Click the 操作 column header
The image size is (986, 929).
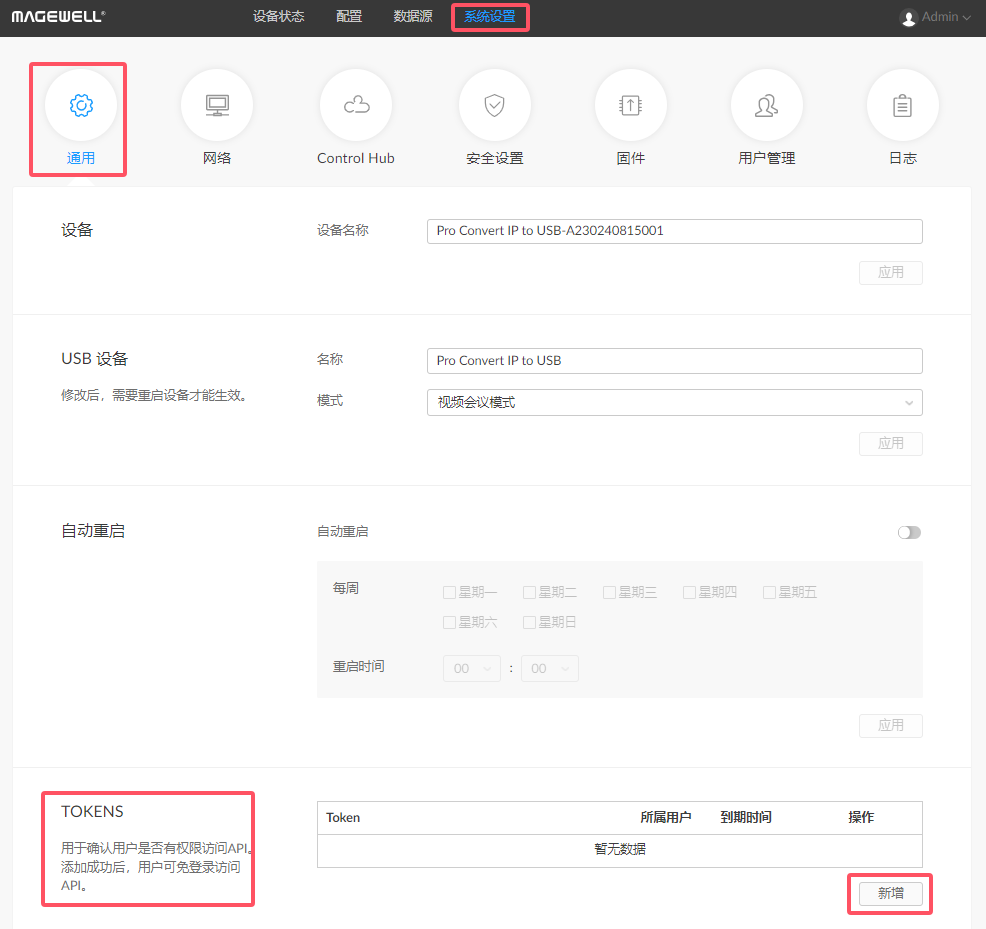(861, 817)
